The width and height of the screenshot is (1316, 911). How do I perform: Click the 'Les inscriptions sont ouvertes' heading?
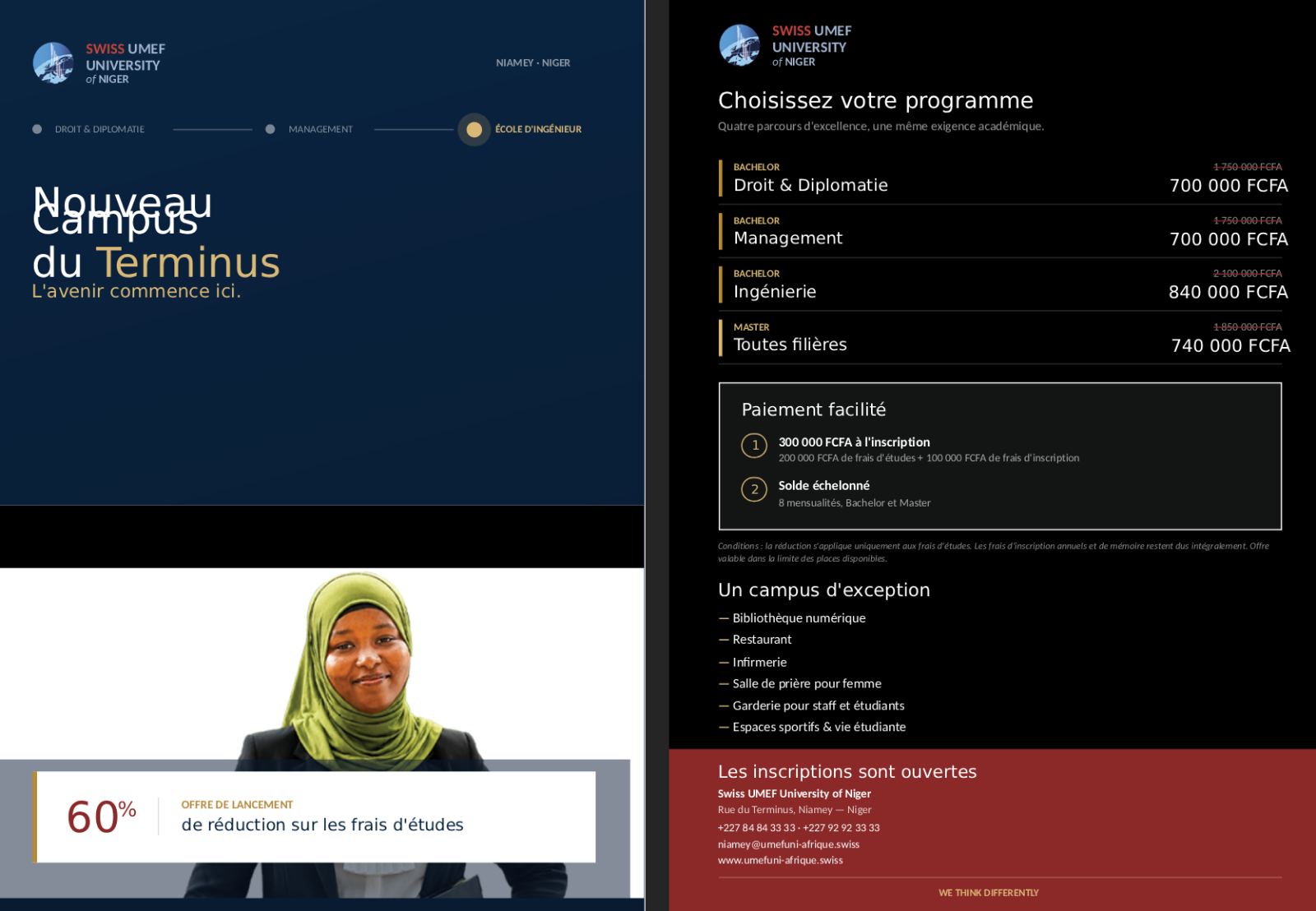[x=847, y=772]
